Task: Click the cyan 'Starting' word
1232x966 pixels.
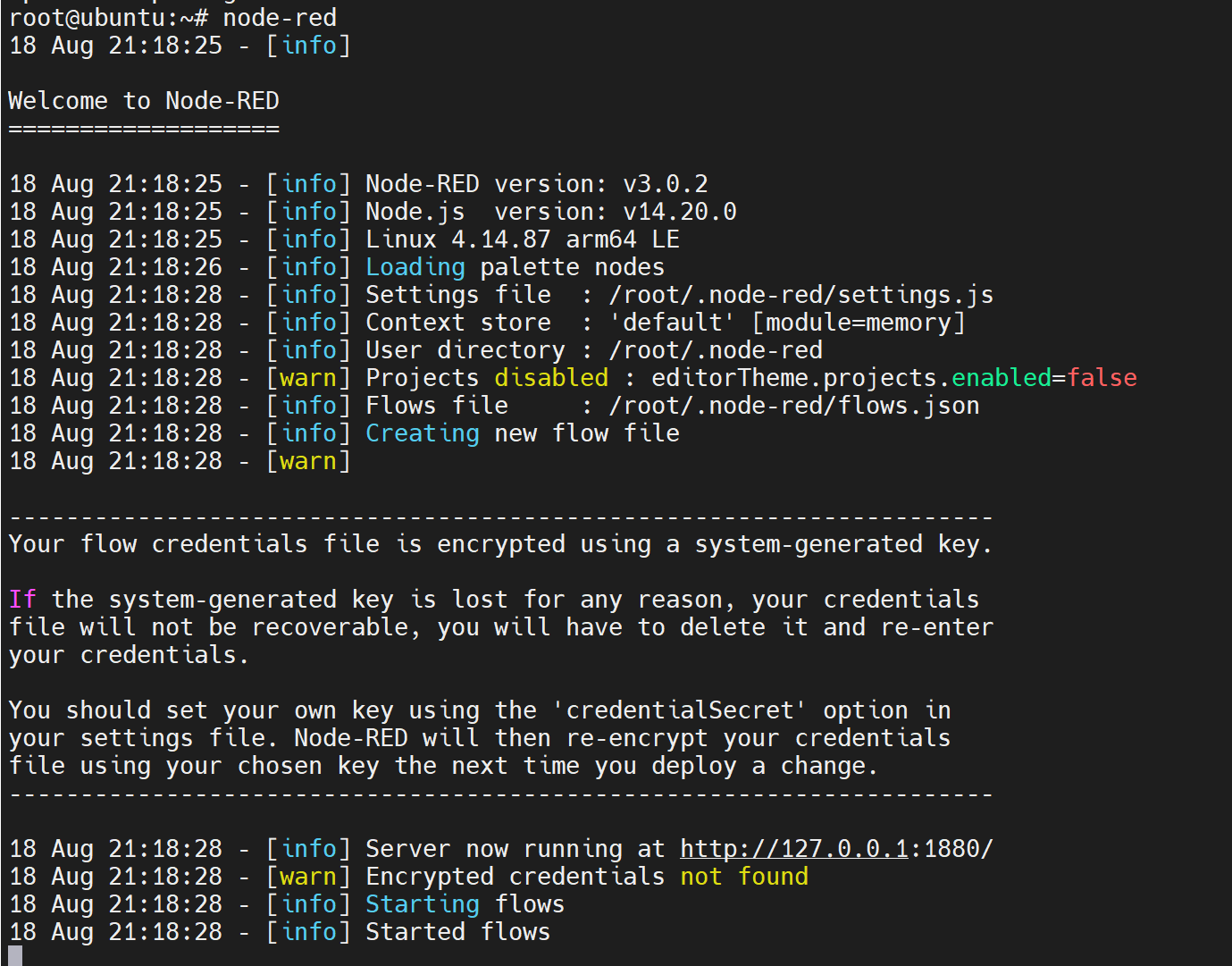Action: 423,904
